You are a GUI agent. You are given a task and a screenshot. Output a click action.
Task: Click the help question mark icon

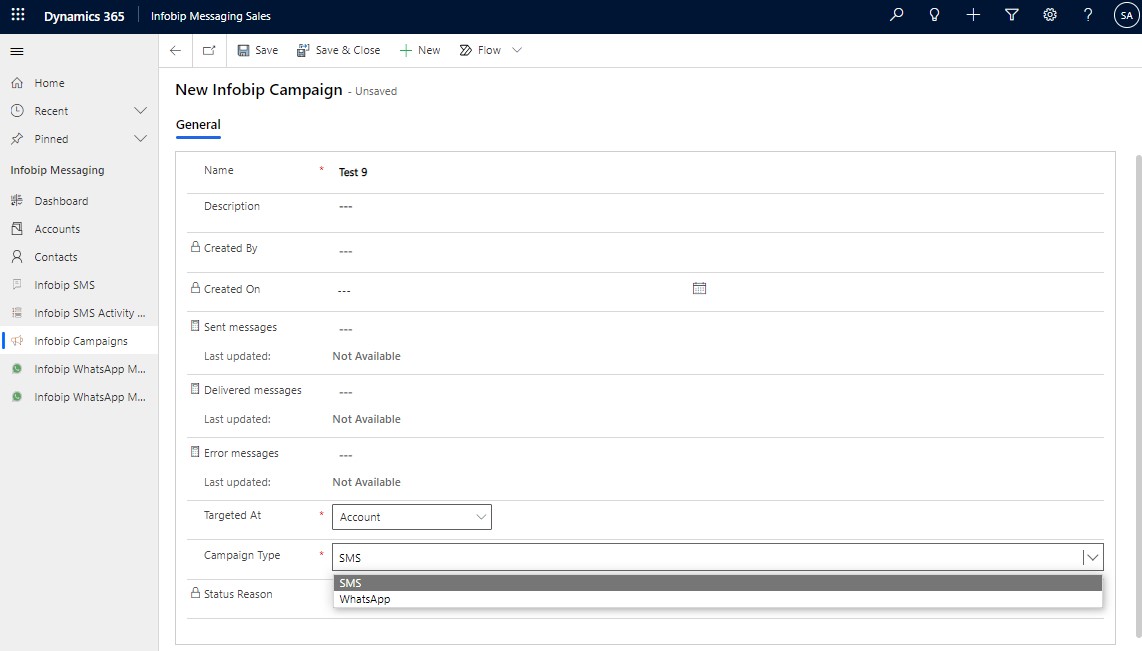[1088, 15]
